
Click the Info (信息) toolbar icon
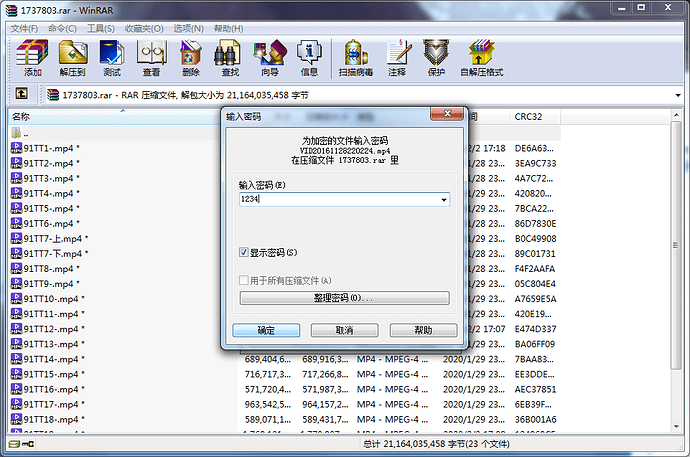(x=309, y=58)
